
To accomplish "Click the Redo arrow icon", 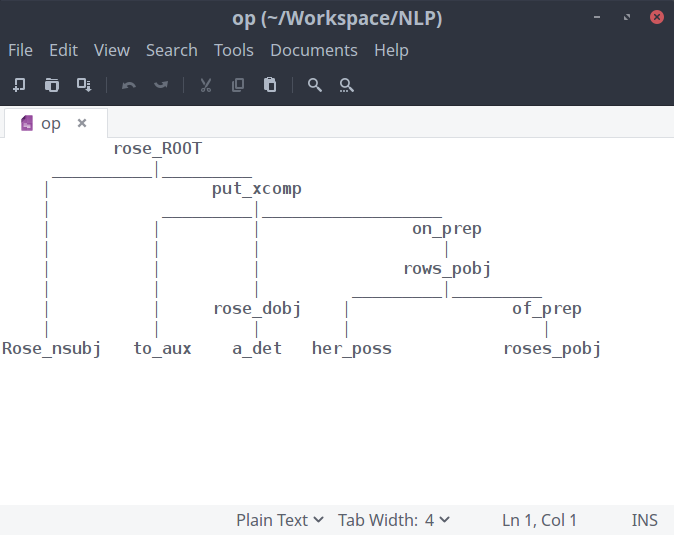I will click(161, 85).
